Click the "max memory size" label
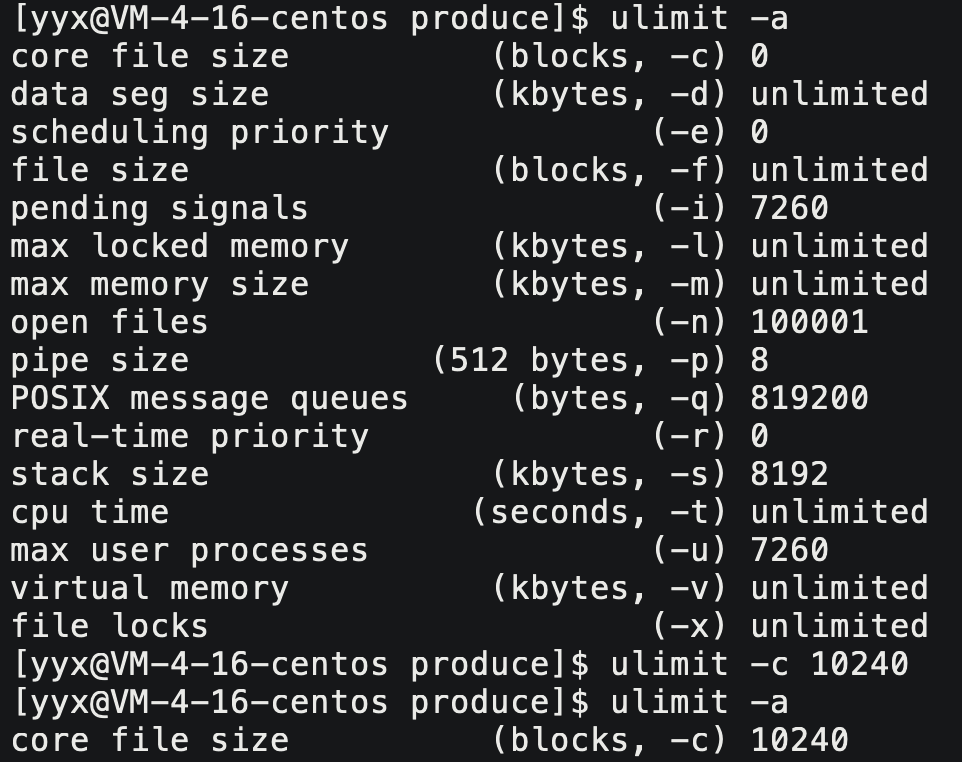Viewport: 962px width, 762px height. tap(160, 284)
